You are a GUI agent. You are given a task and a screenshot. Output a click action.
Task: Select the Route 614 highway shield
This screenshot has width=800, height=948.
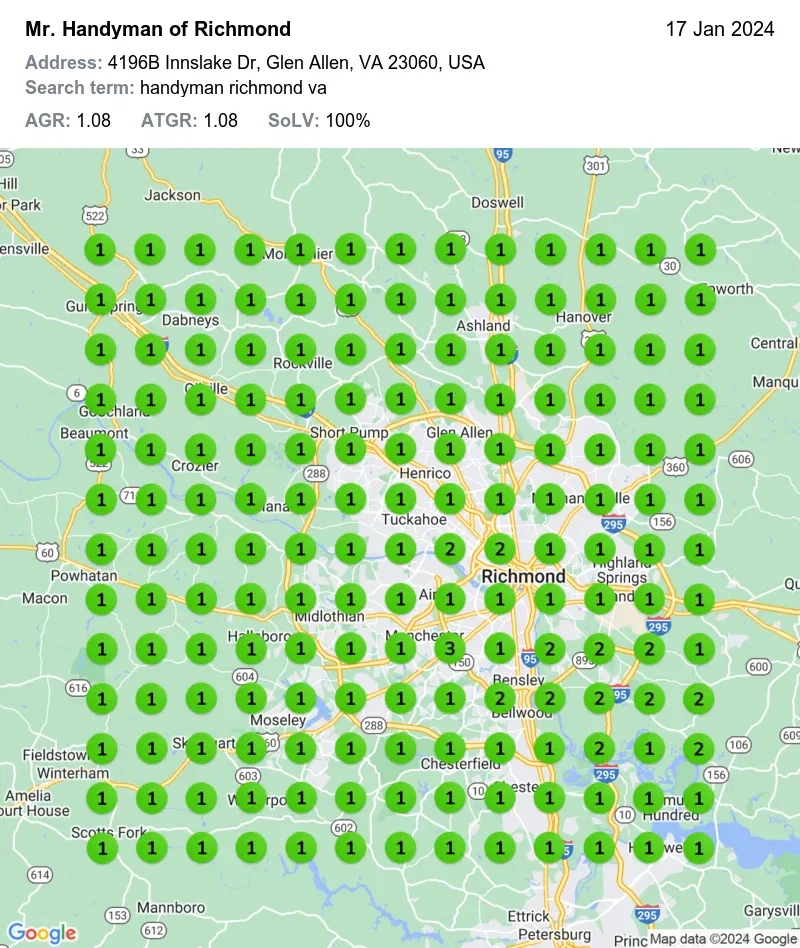coord(39,874)
